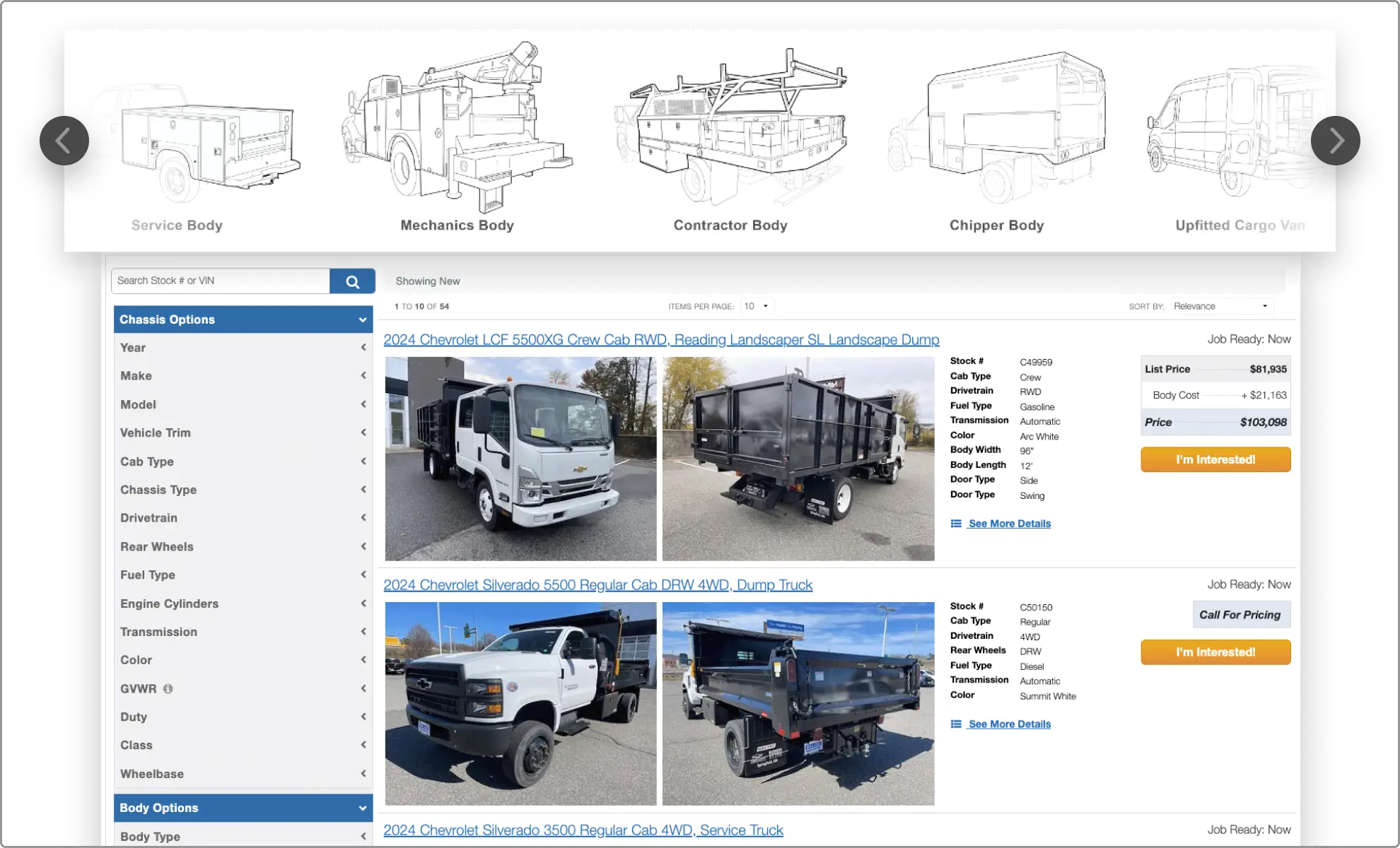Expand the Cab Type filter
Image resolution: width=1400 pixels, height=848 pixels.
[243, 461]
